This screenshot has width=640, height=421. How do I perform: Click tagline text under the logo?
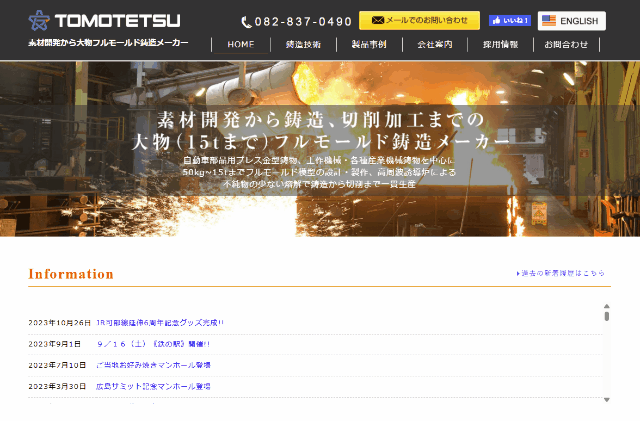108,42
